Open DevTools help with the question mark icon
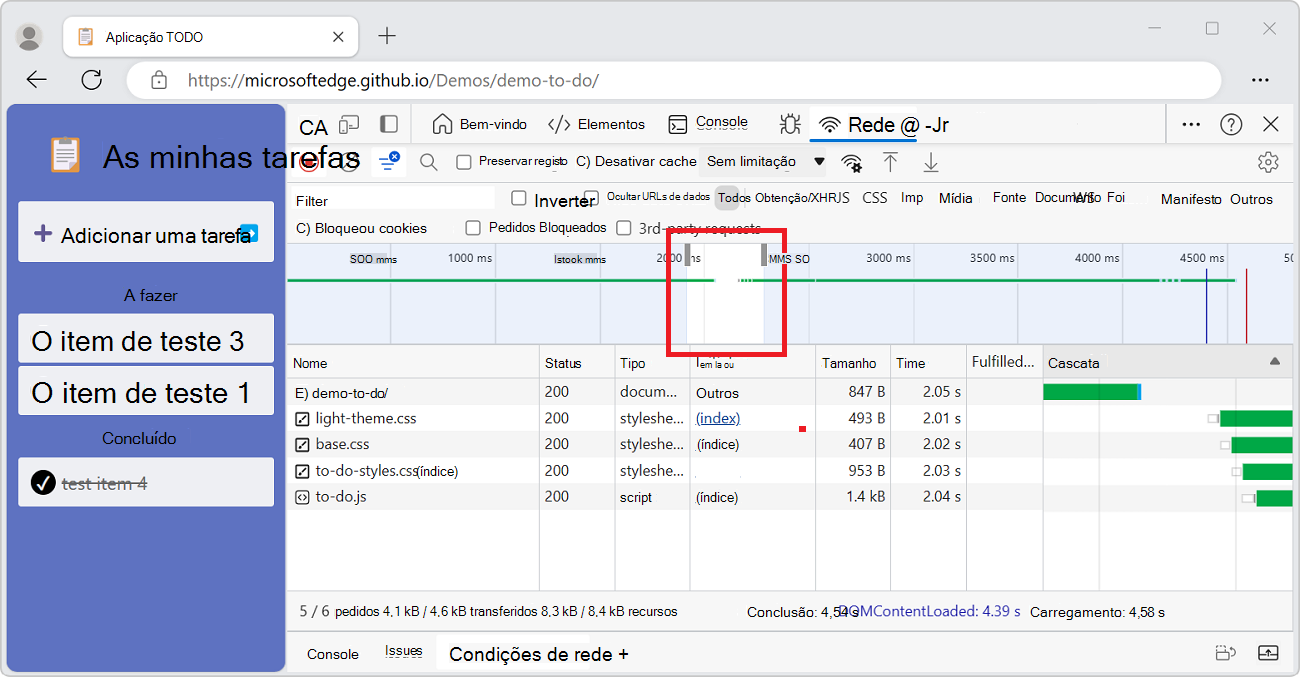Screen dimensions: 1300x677 1230,123
